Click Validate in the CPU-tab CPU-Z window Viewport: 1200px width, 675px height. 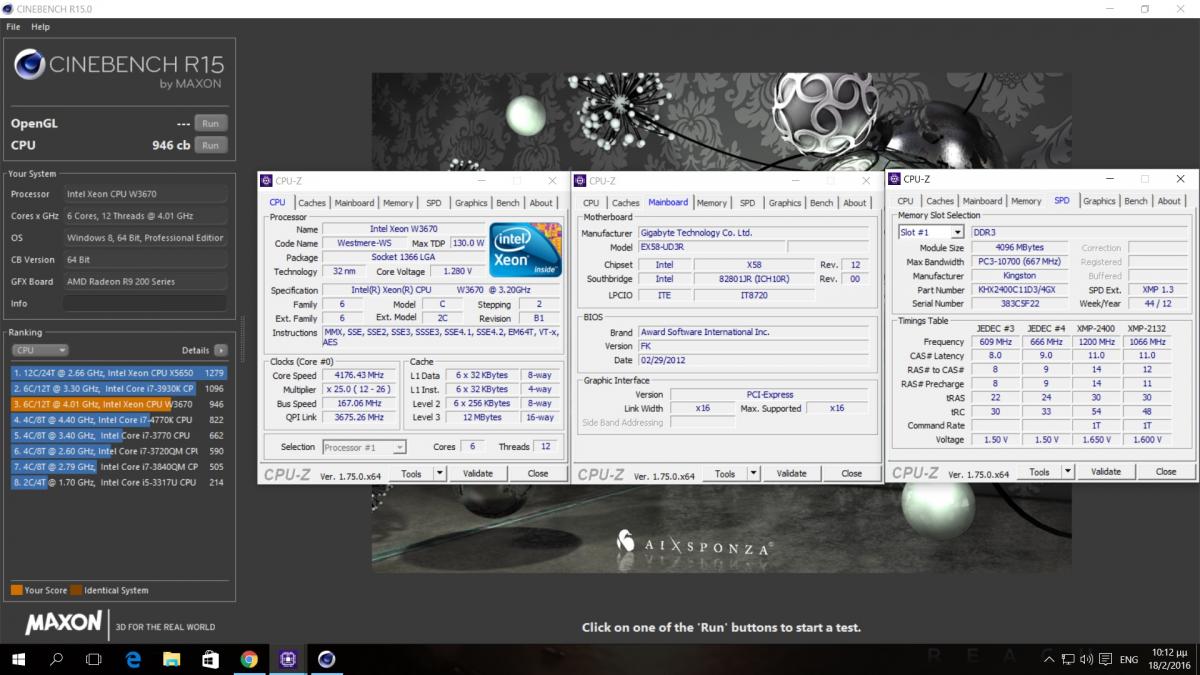pos(478,473)
